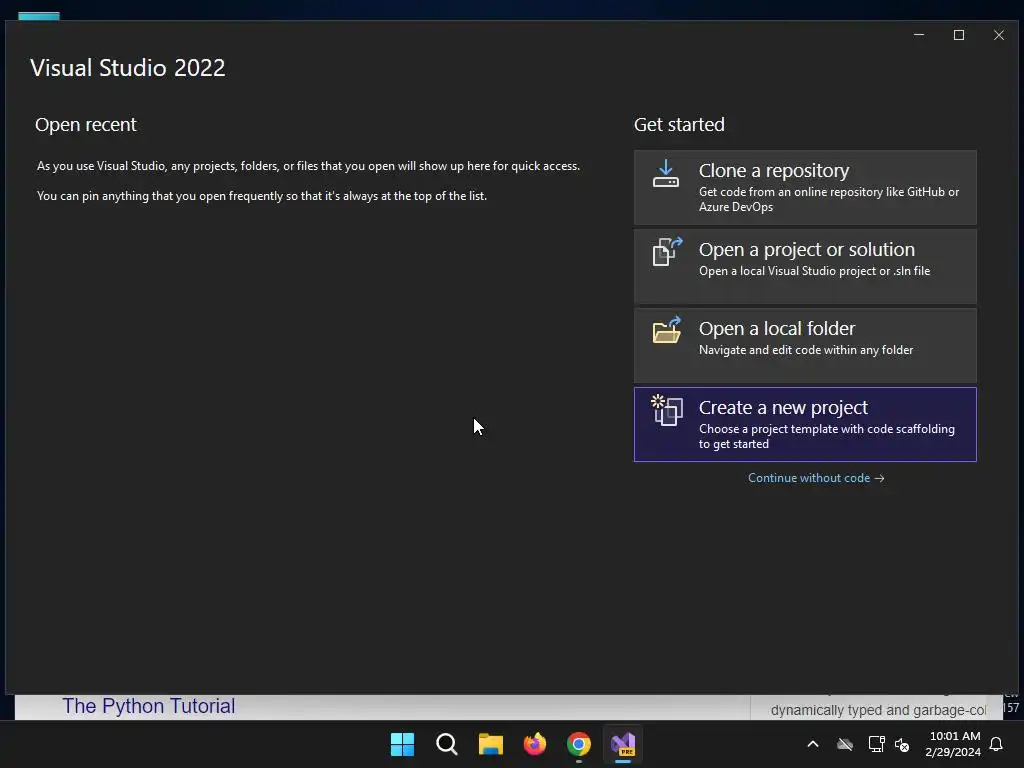Select Clone a repository

[805, 187]
